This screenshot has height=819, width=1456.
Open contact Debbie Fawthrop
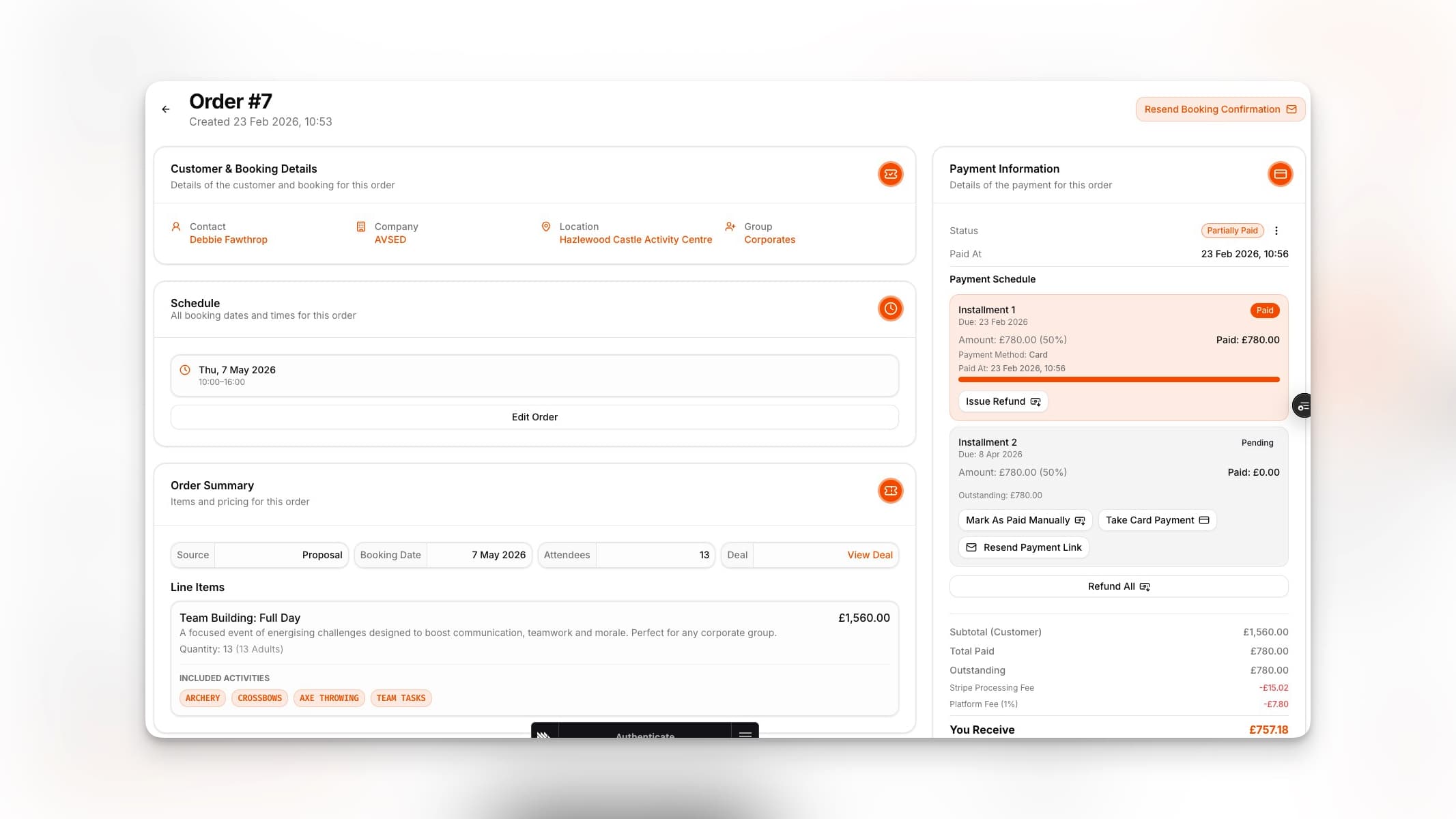228,240
